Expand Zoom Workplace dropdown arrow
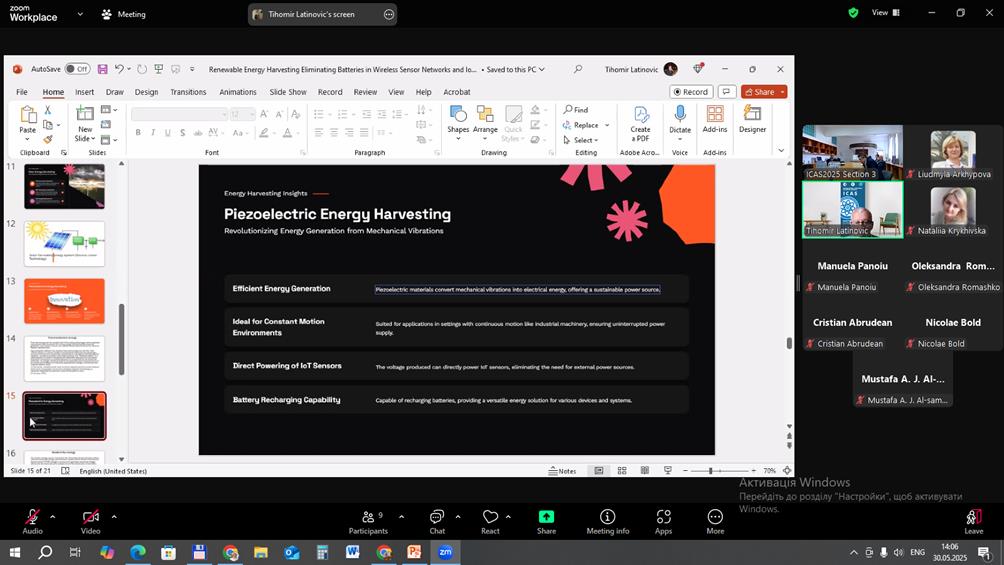The image size is (1004, 565). pos(80,13)
